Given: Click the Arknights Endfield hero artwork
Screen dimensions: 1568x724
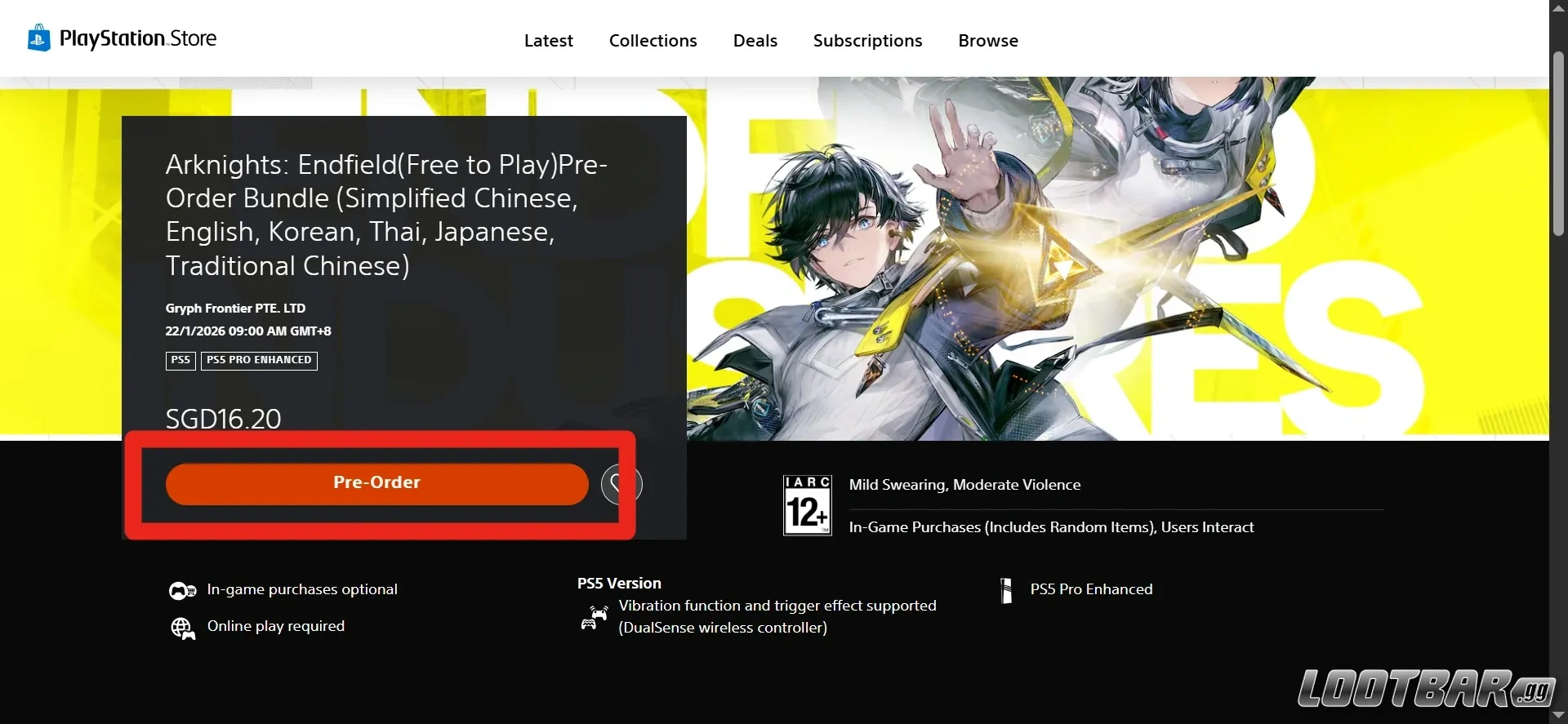Looking at the screenshot, I should 1117,259.
